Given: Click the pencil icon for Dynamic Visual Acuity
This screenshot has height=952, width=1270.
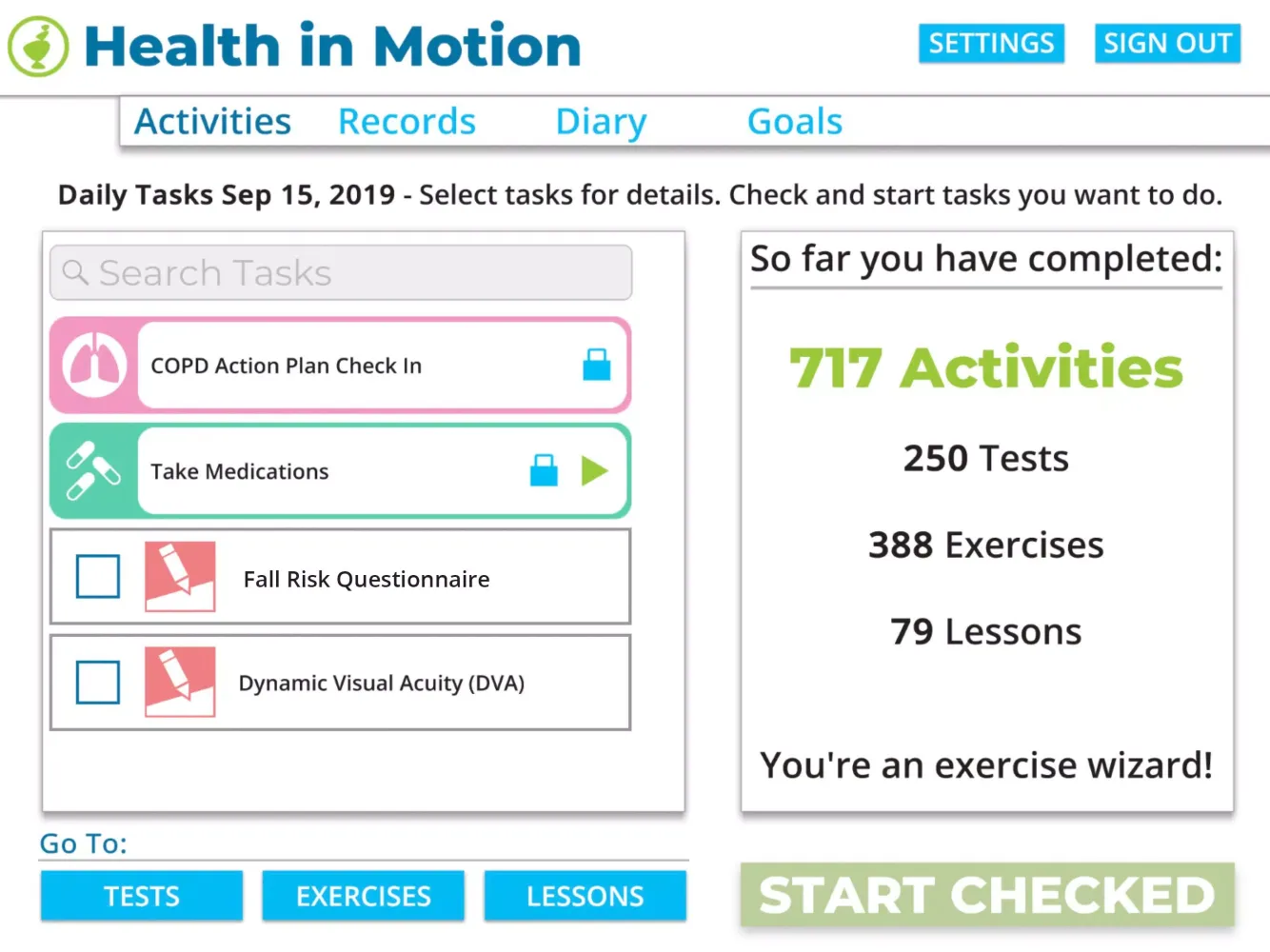Looking at the screenshot, I should click(180, 683).
